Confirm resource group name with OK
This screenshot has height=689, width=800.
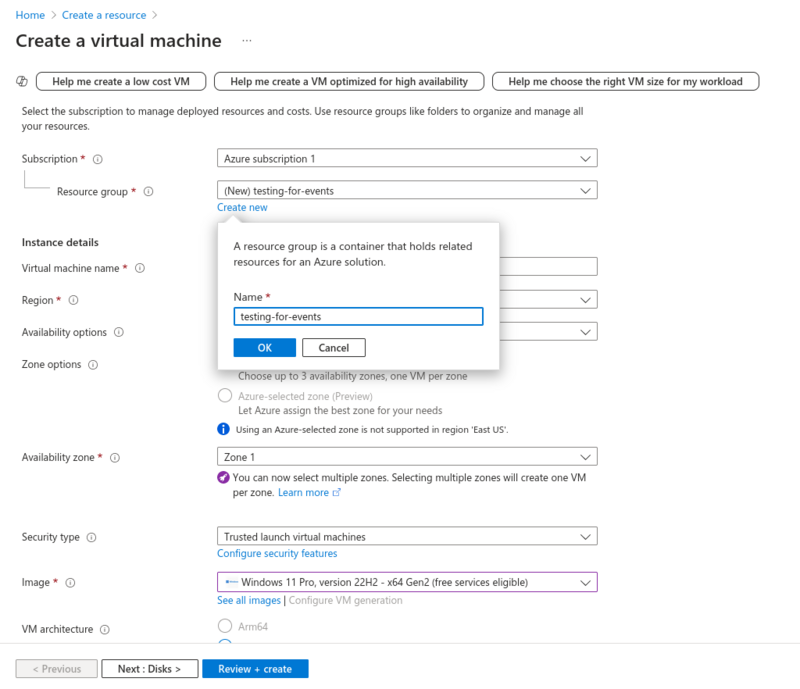pyautogui.click(x=265, y=348)
